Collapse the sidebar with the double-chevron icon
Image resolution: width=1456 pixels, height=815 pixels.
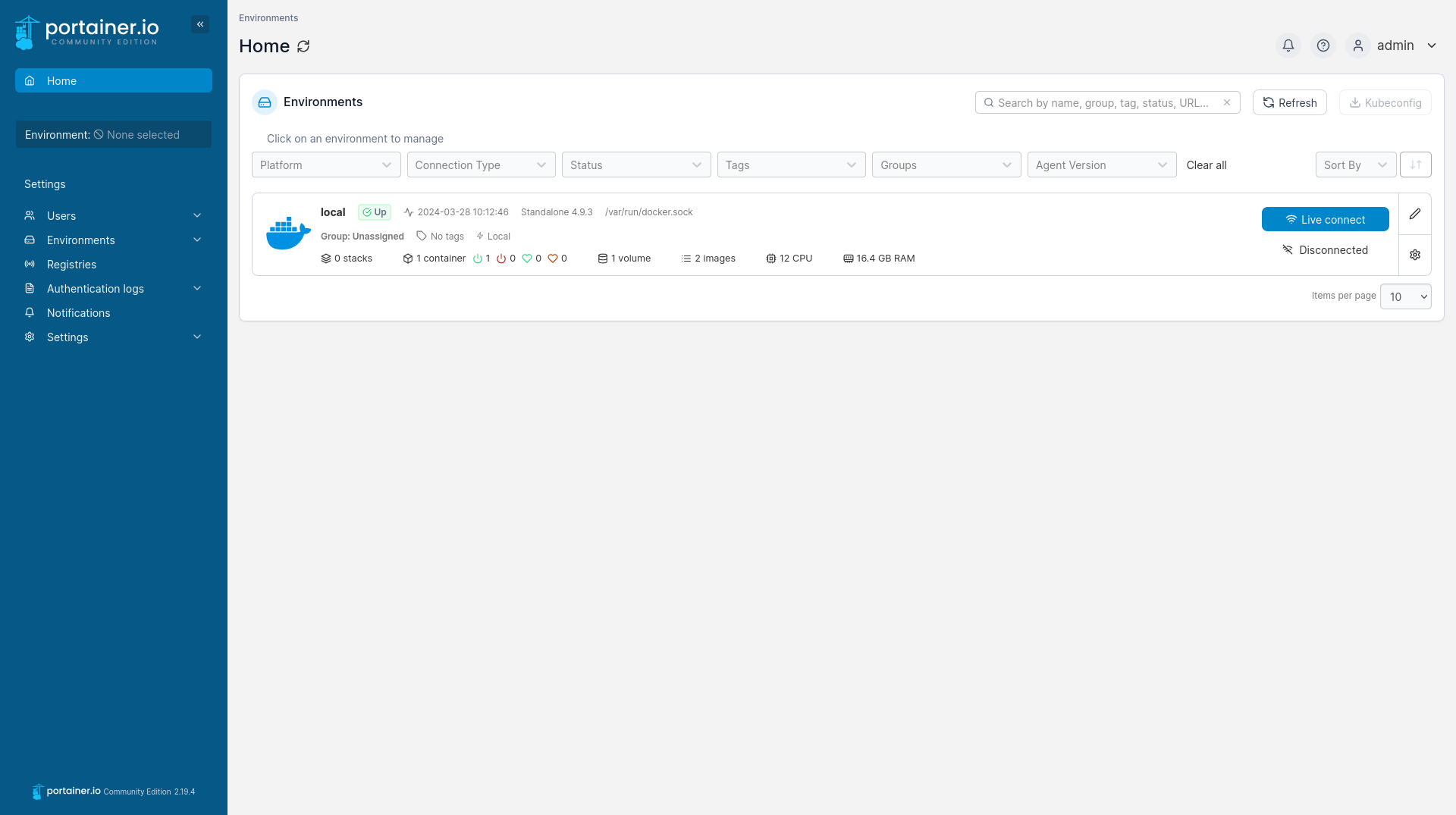pyautogui.click(x=200, y=24)
